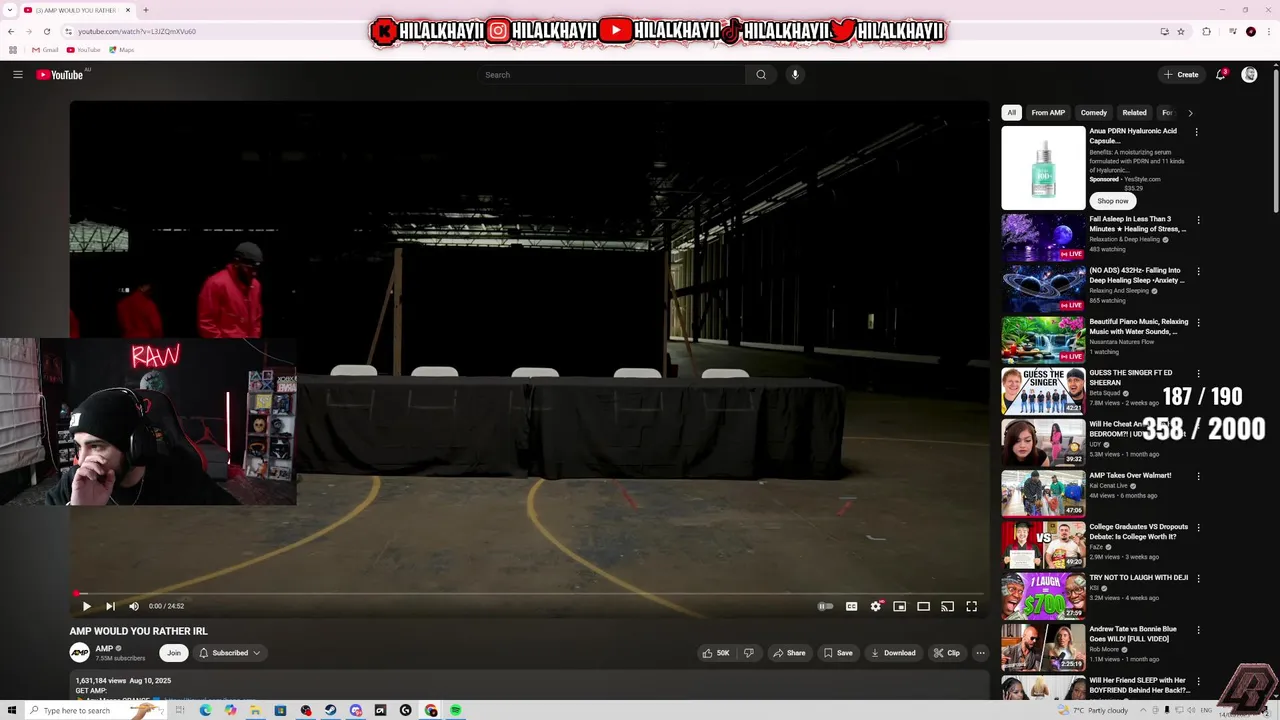Play the video
The image size is (1280, 720).
86,606
